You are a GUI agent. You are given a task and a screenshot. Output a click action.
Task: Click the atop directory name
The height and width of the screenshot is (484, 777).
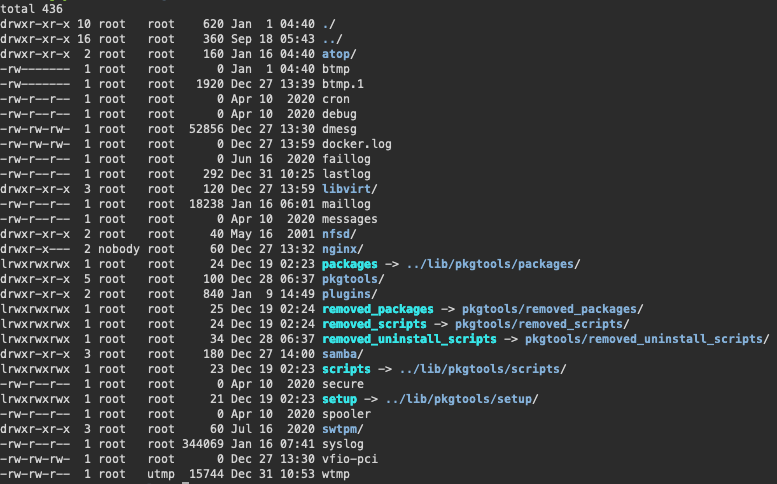(x=335, y=54)
